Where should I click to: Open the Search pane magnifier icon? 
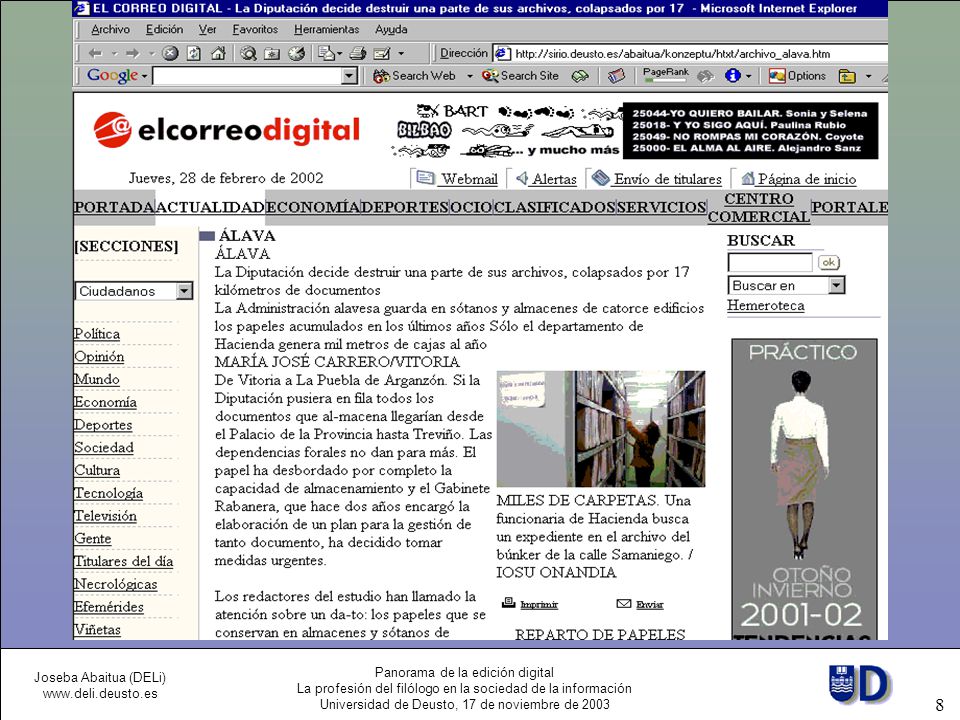[248, 53]
